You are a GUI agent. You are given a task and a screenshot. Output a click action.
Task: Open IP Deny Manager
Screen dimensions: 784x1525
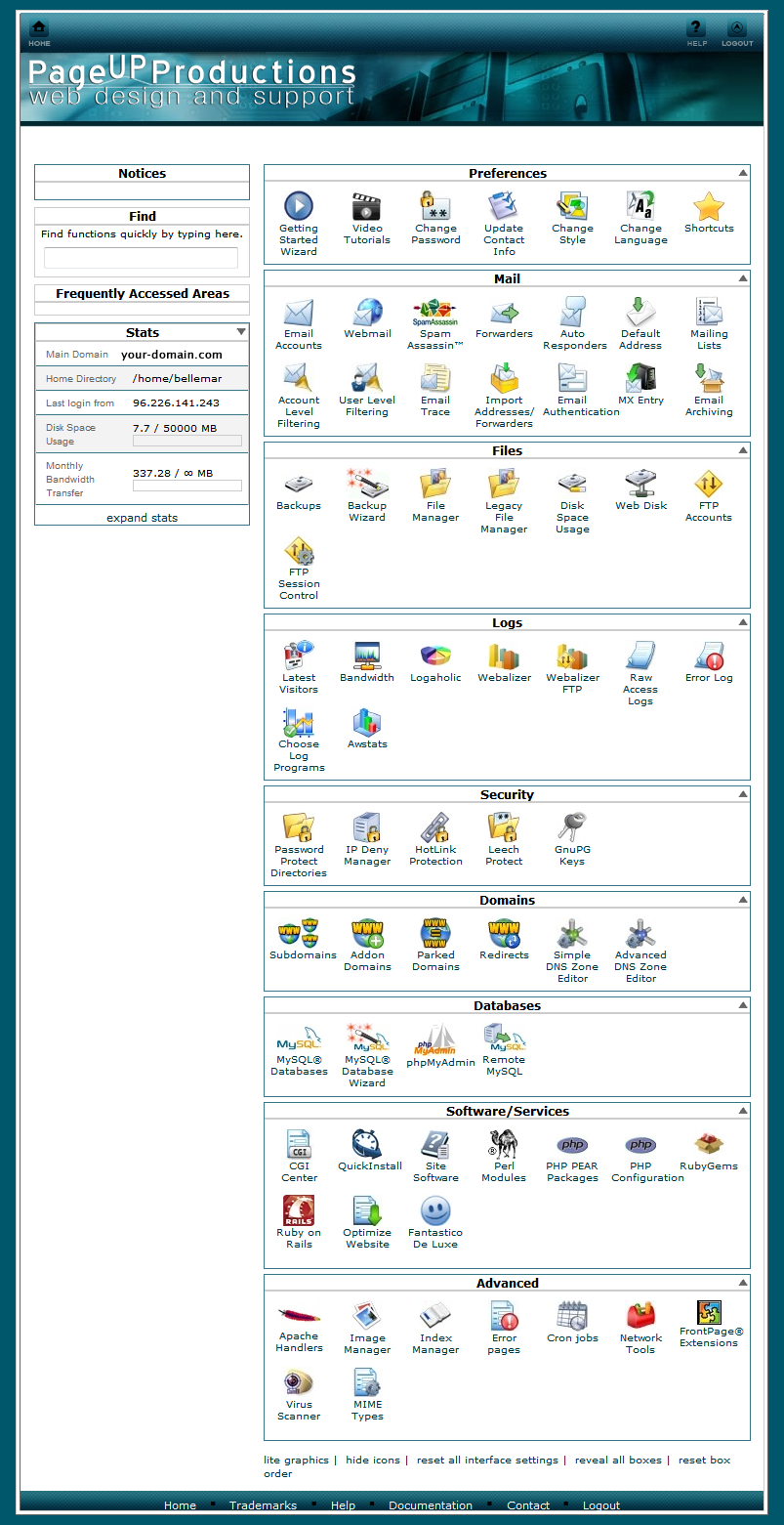tap(367, 829)
